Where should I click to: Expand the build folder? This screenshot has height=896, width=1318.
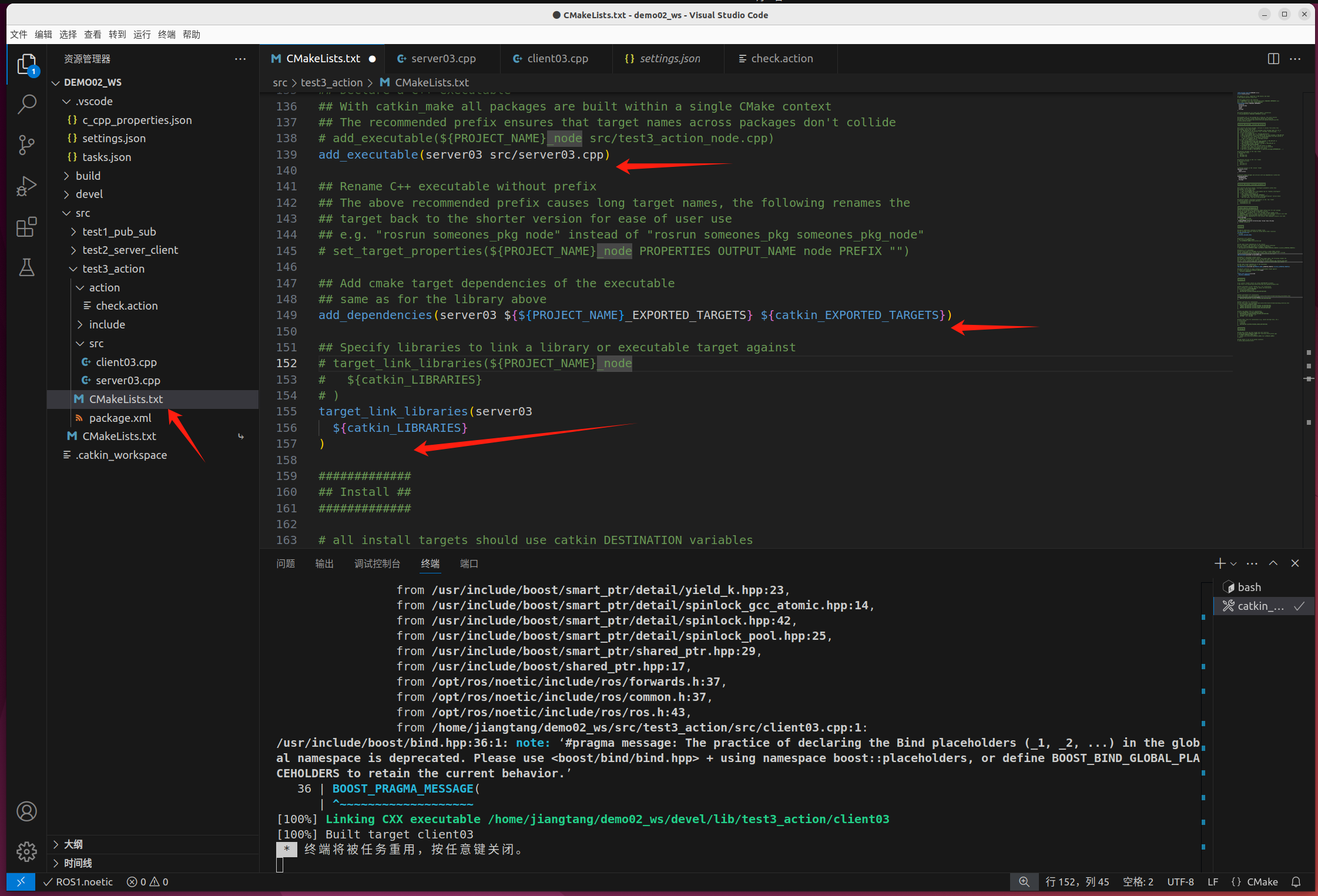click(x=88, y=176)
